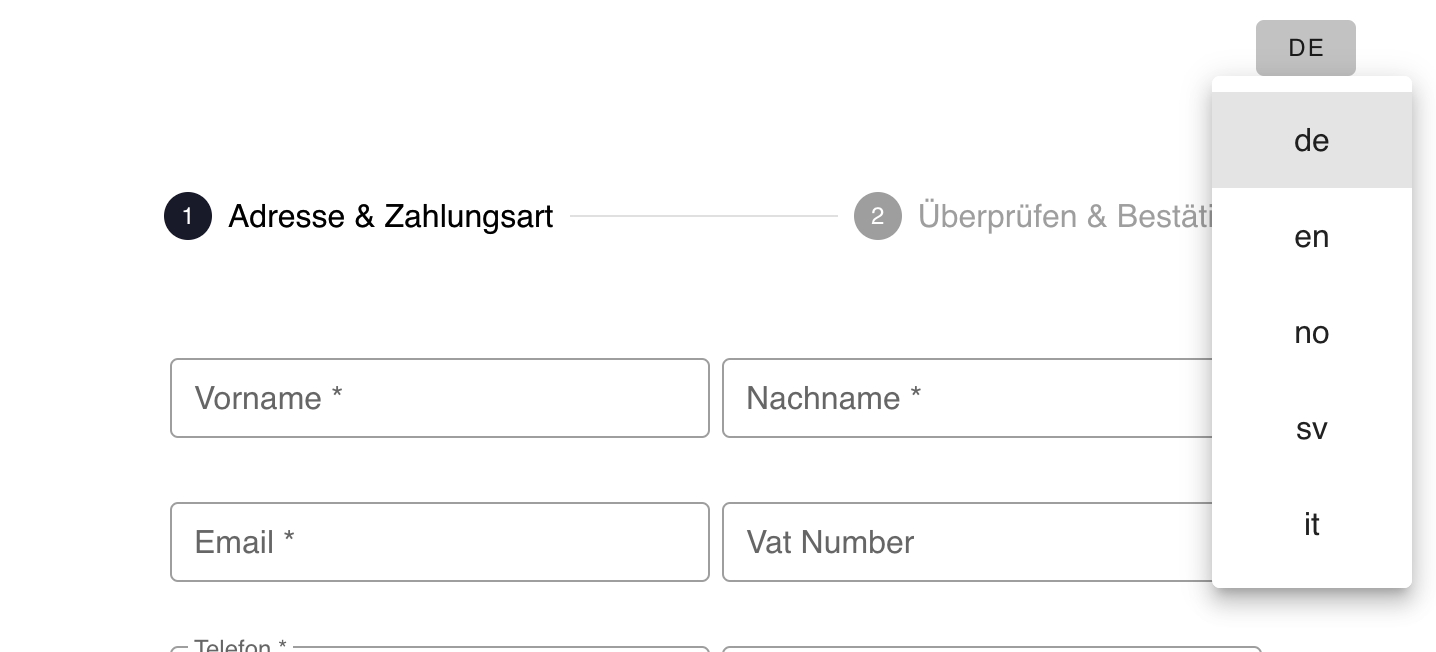Focus the Email input field
The width and height of the screenshot is (1436, 652).
click(x=440, y=542)
